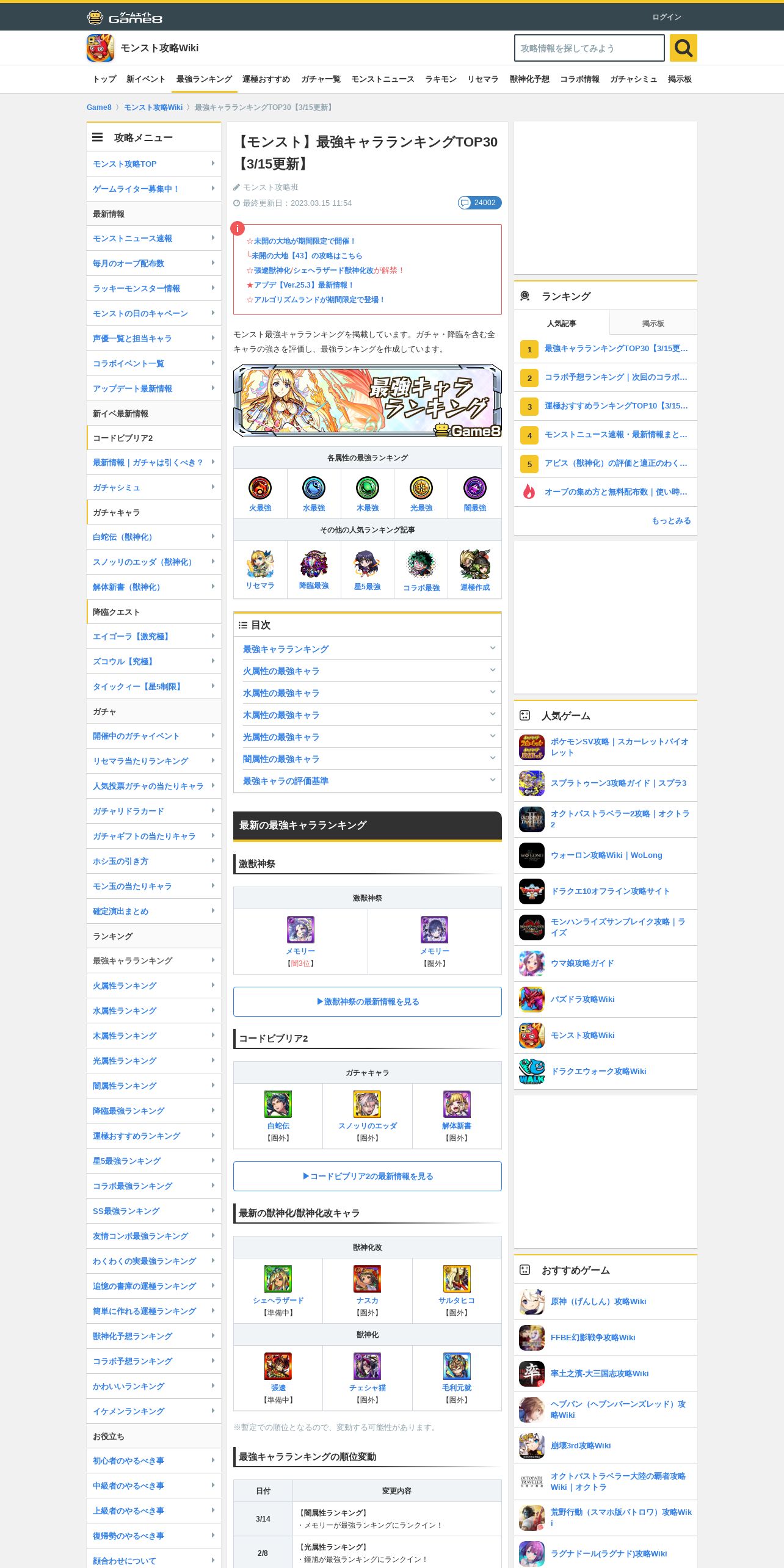784x1568 pixels.
Task: Click into the 攻略情報を探してみよう search field
Action: pyautogui.click(x=589, y=48)
